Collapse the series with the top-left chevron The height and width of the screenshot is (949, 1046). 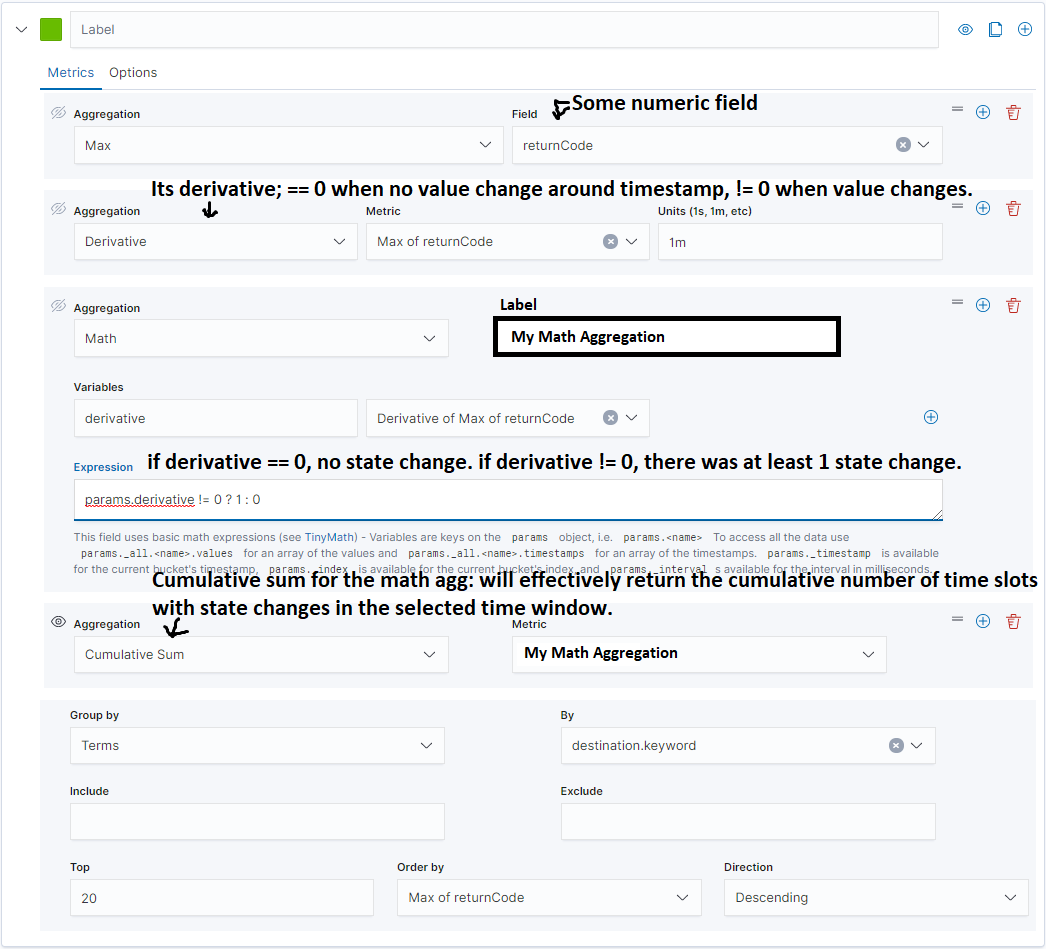[x=22, y=29]
